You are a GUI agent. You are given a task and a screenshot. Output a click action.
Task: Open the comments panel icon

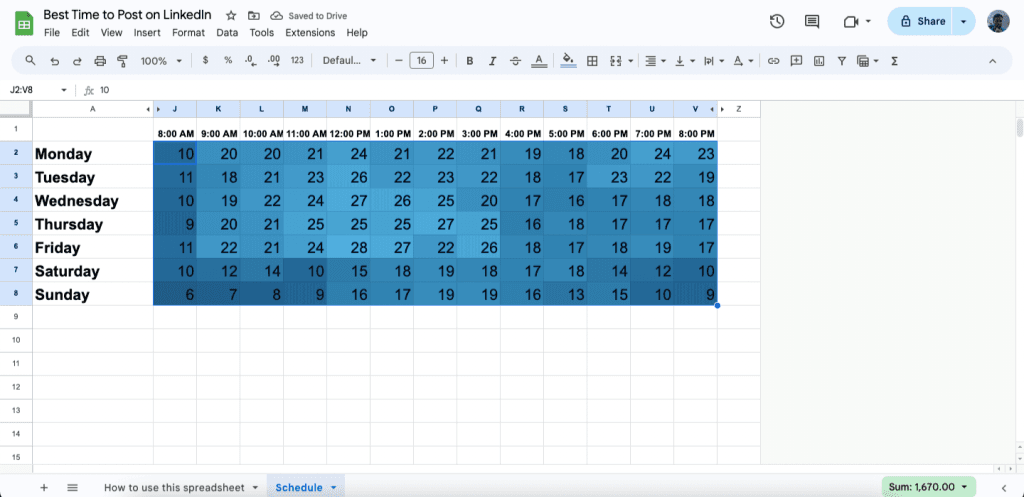pos(812,21)
